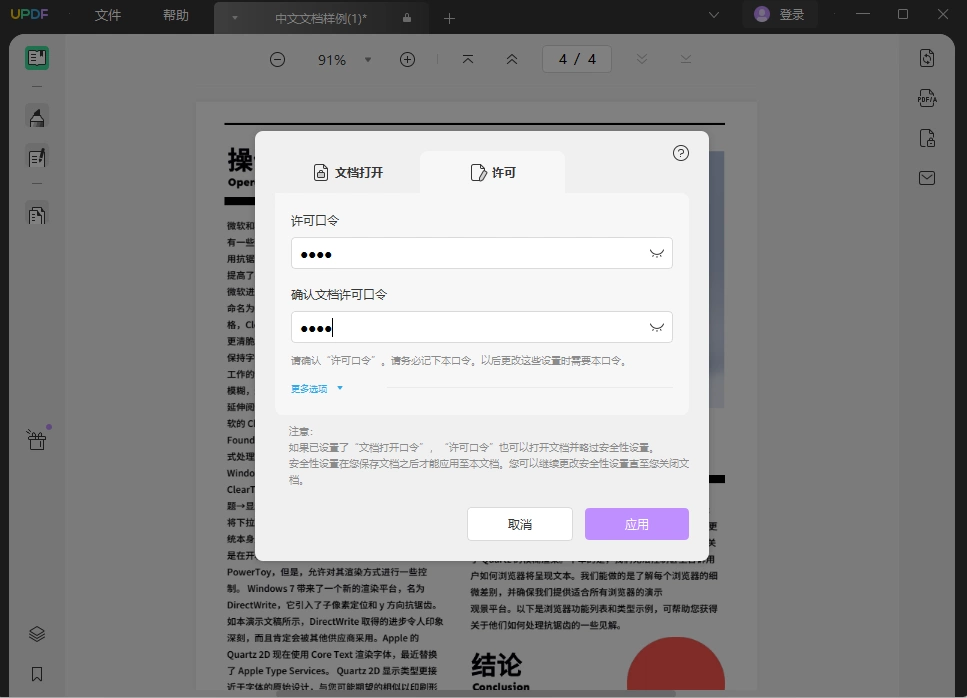Click the 登录 login button
967x698 pixels.
click(780, 14)
